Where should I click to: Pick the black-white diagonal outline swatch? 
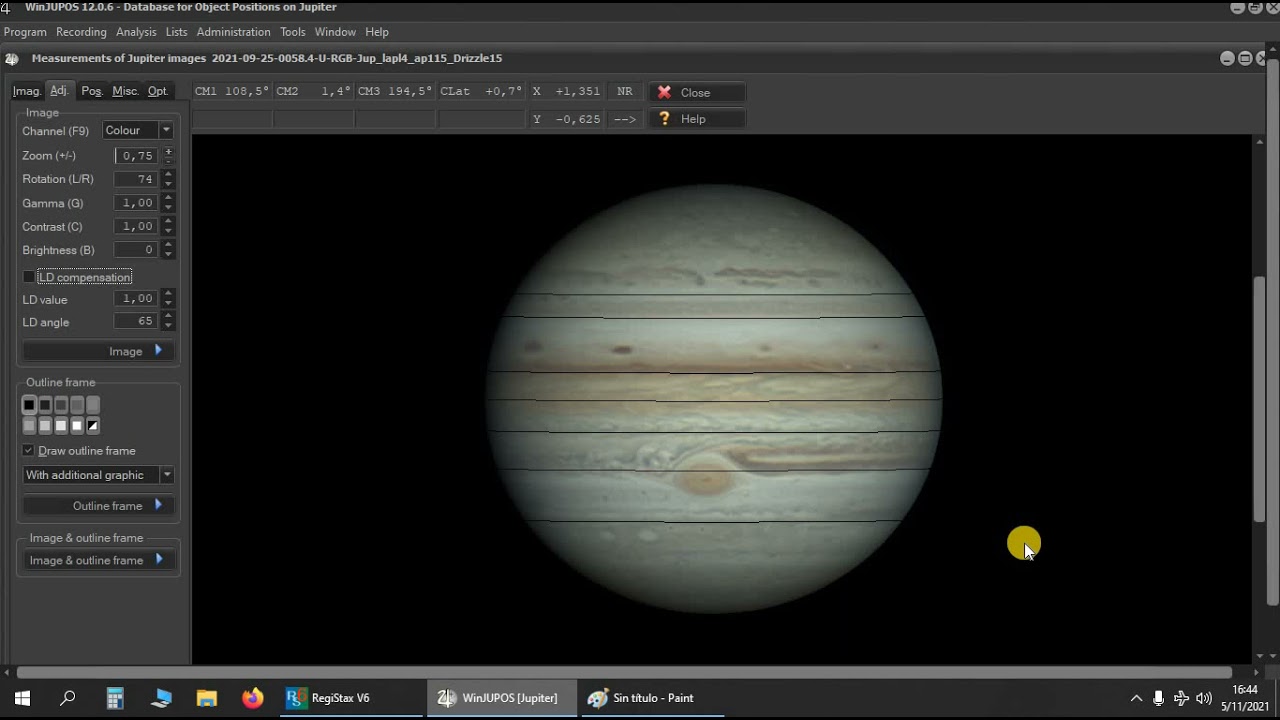point(93,426)
